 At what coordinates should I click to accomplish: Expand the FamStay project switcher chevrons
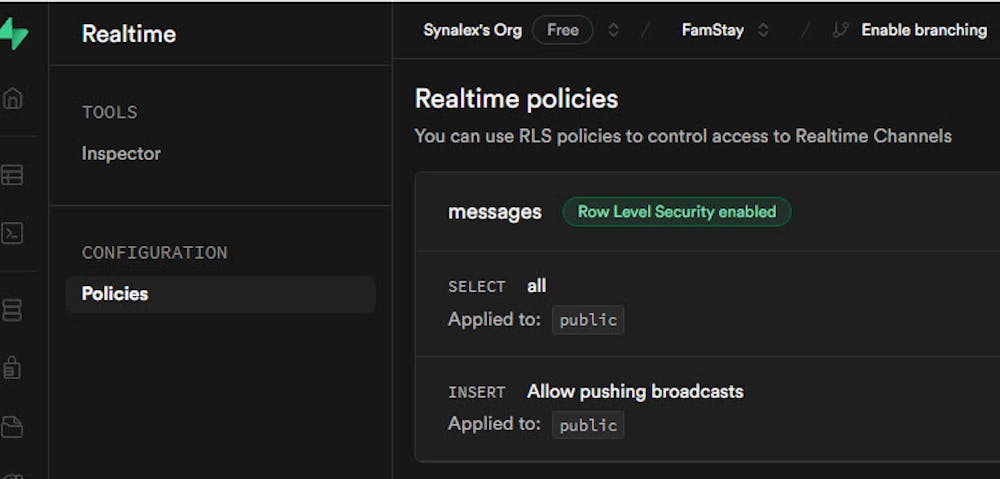click(x=763, y=30)
